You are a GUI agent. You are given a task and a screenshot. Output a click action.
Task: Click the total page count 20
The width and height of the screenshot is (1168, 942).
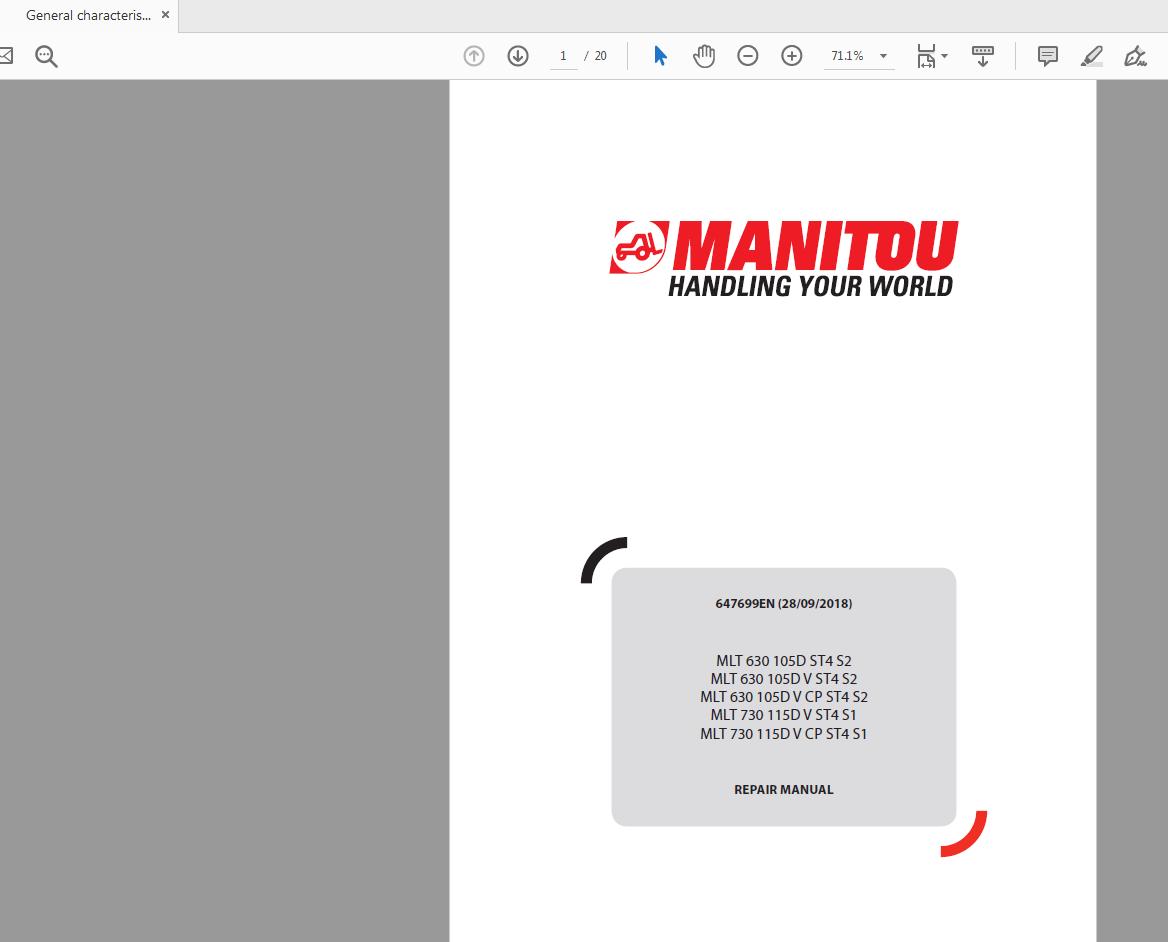(600, 56)
